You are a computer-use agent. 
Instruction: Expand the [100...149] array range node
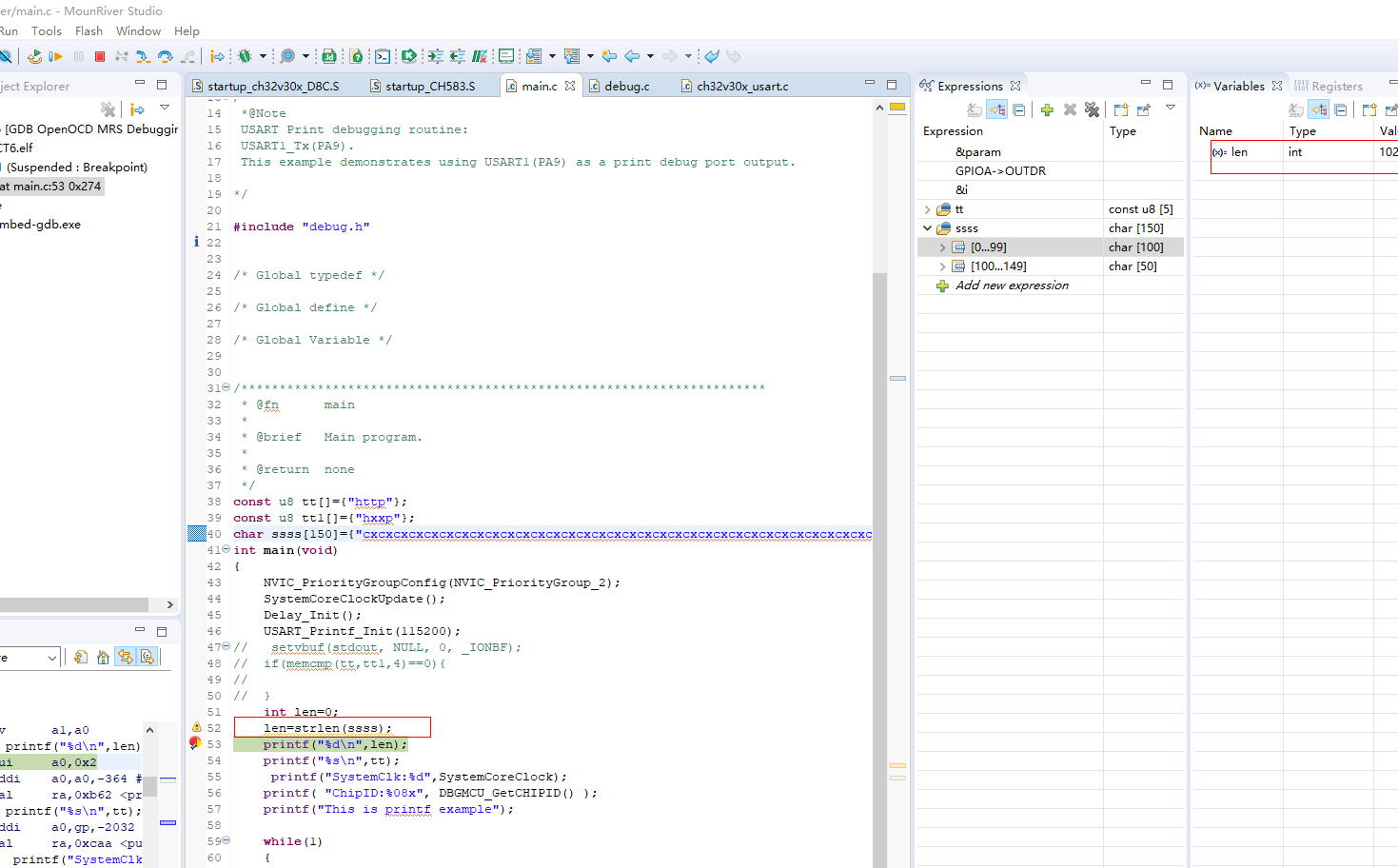pyautogui.click(x=943, y=266)
